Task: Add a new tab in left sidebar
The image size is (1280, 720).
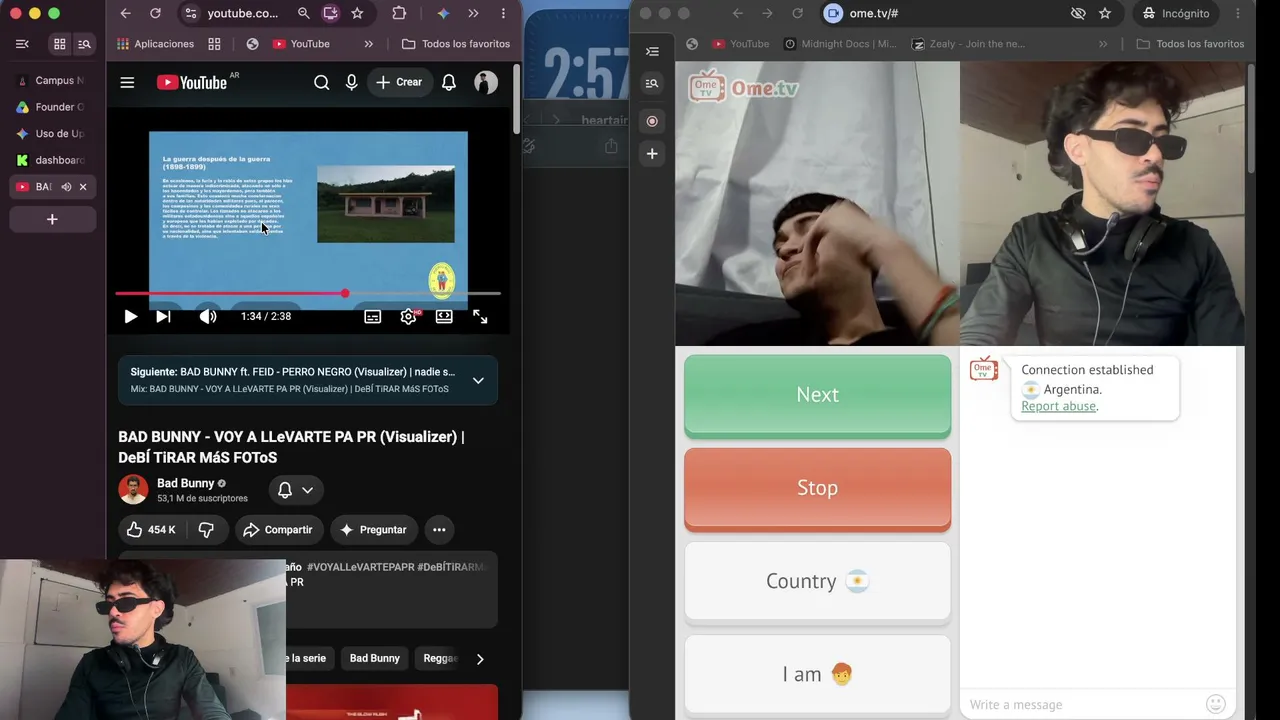Action: click(x=53, y=219)
